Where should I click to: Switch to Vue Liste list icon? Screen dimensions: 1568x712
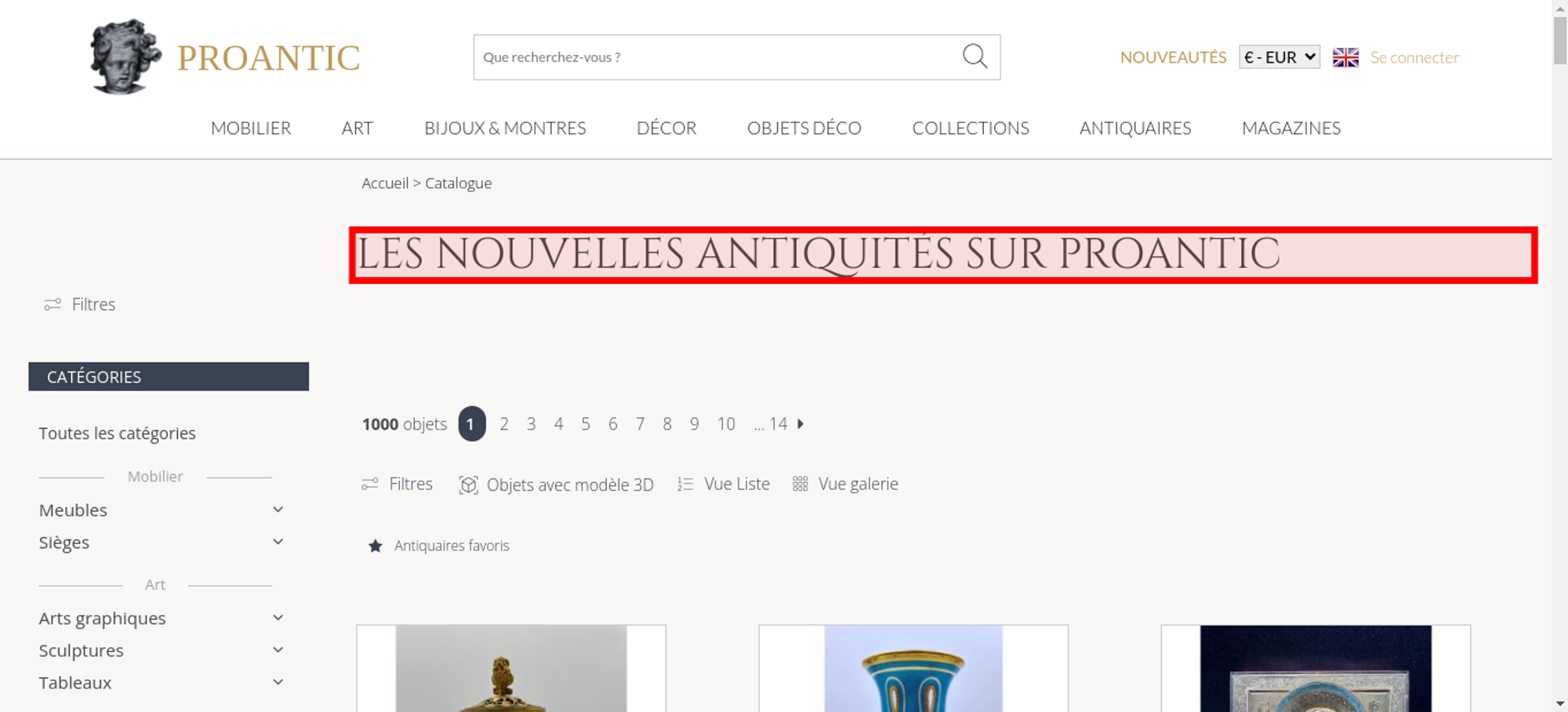point(685,485)
